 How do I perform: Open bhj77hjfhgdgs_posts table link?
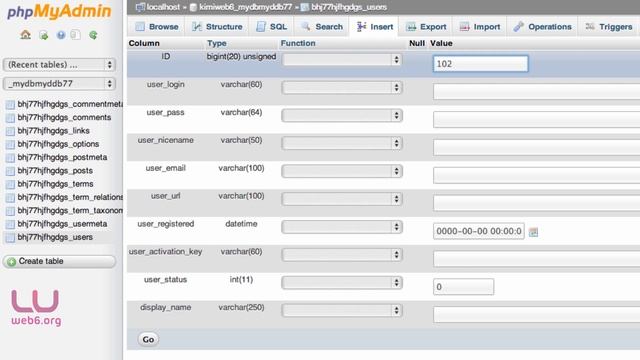[x=55, y=171]
